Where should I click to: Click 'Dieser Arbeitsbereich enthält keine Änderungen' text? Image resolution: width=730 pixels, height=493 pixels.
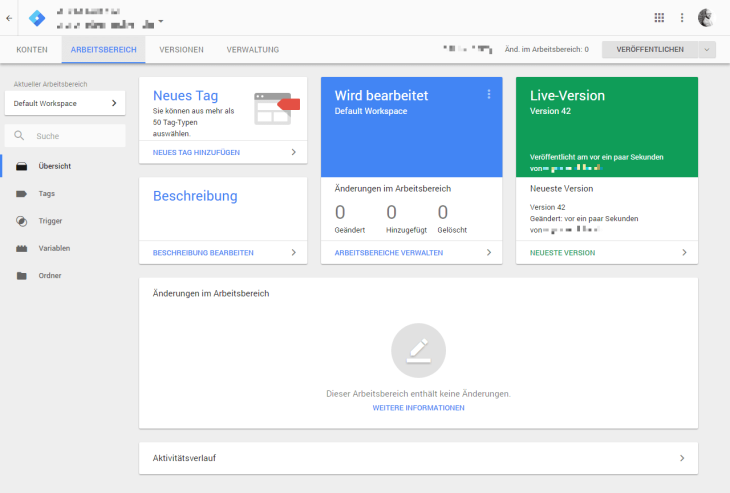(x=418, y=394)
